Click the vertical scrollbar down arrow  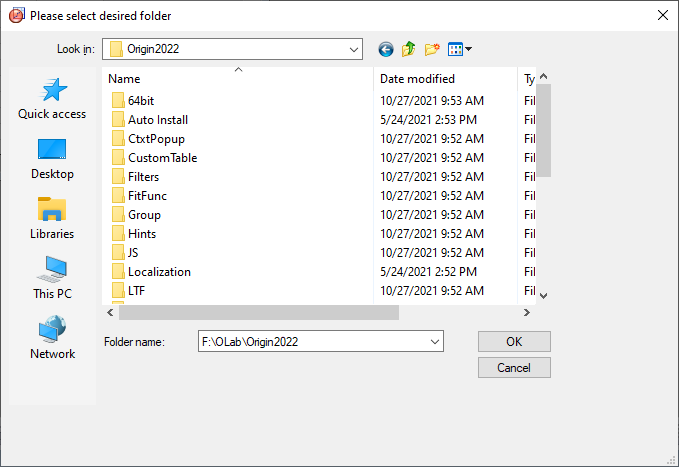tap(544, 295)
